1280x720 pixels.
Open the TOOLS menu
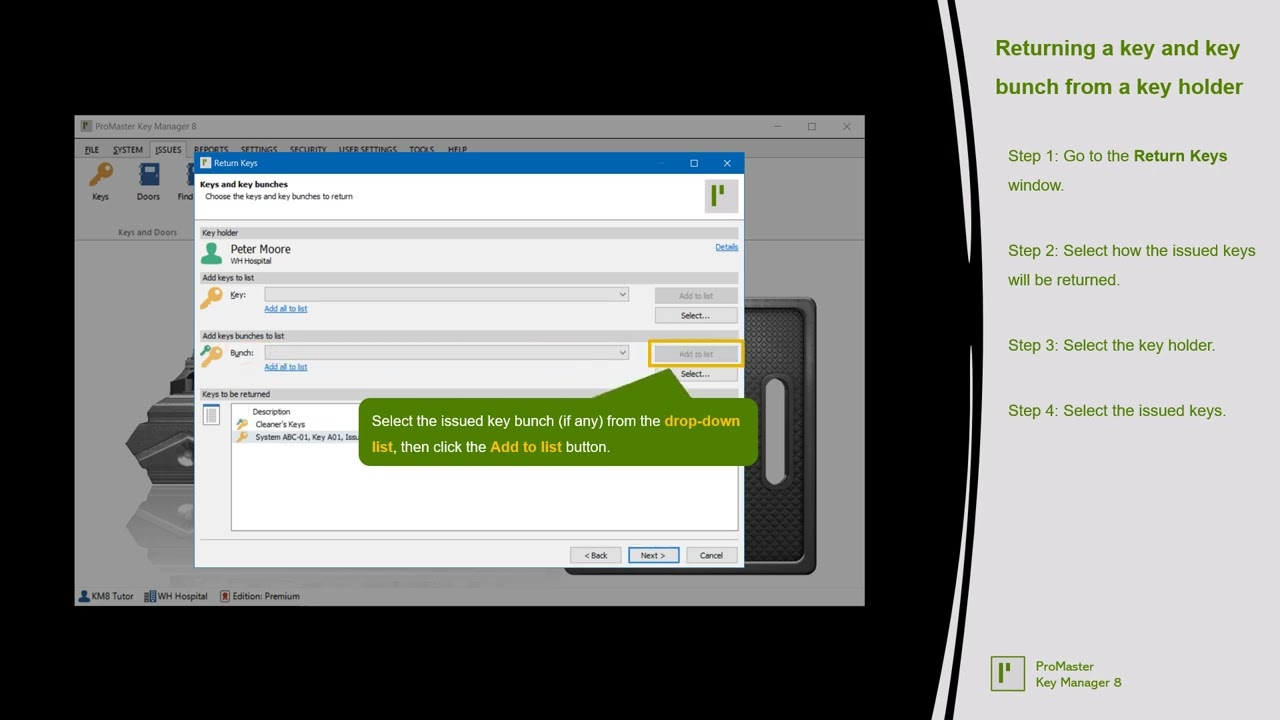point(421,150)
